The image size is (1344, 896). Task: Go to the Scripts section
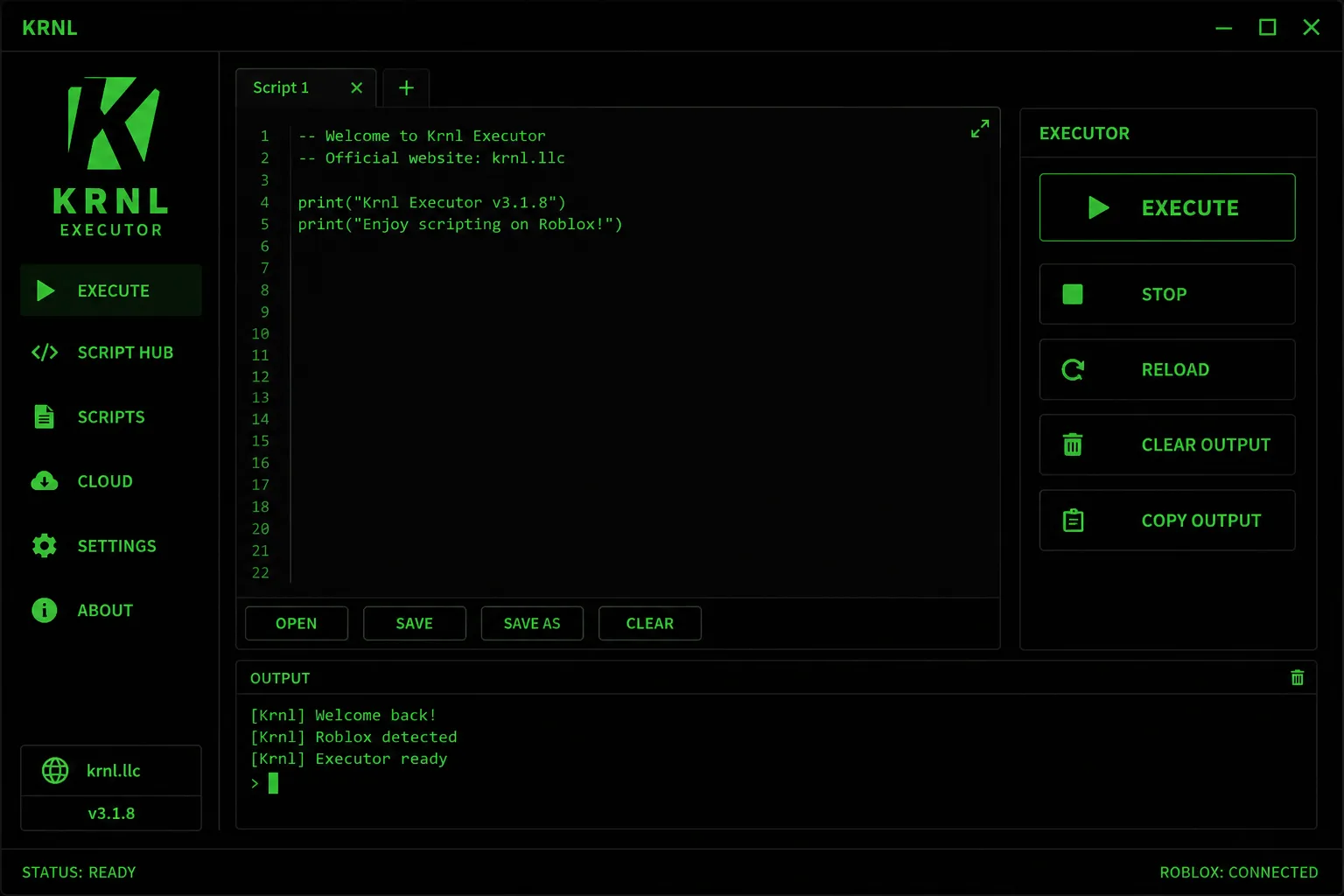coord(111,416)
